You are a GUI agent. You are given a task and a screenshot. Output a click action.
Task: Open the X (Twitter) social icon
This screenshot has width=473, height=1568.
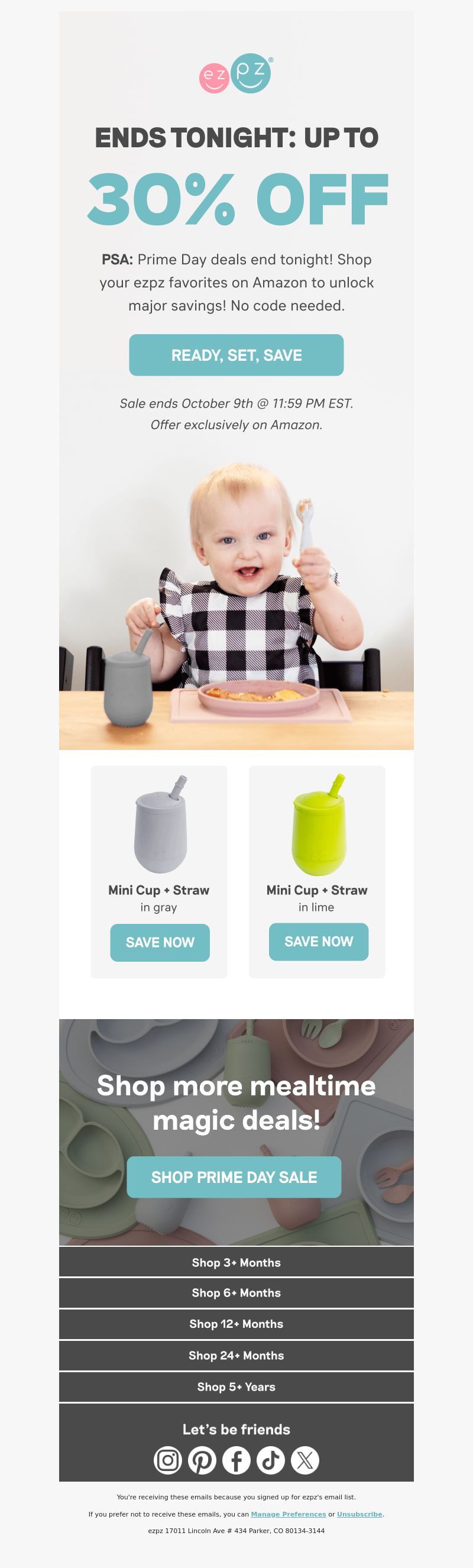[x=305, y=1460]
